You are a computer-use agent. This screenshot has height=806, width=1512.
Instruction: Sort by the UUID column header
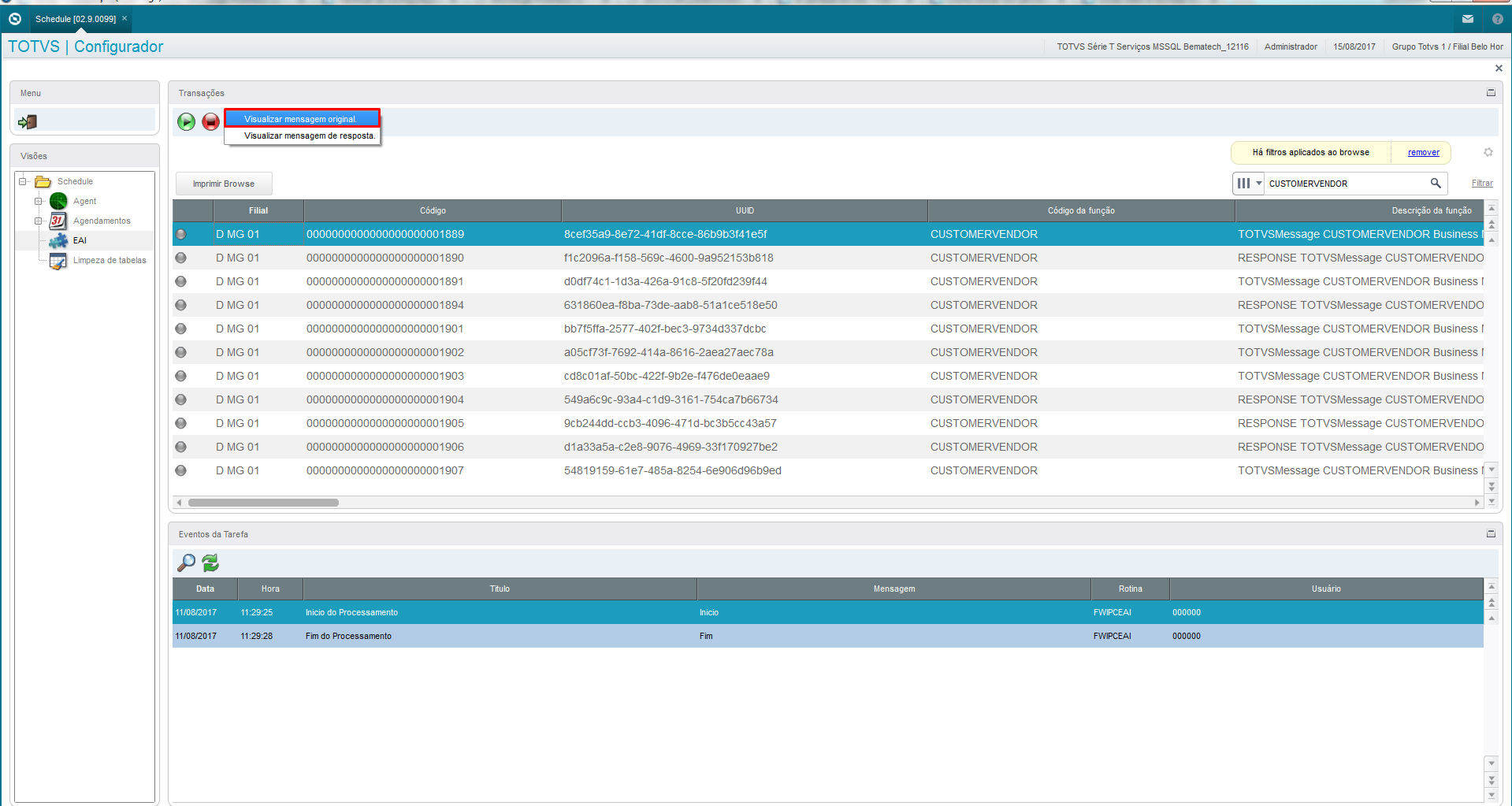[745, 210]
